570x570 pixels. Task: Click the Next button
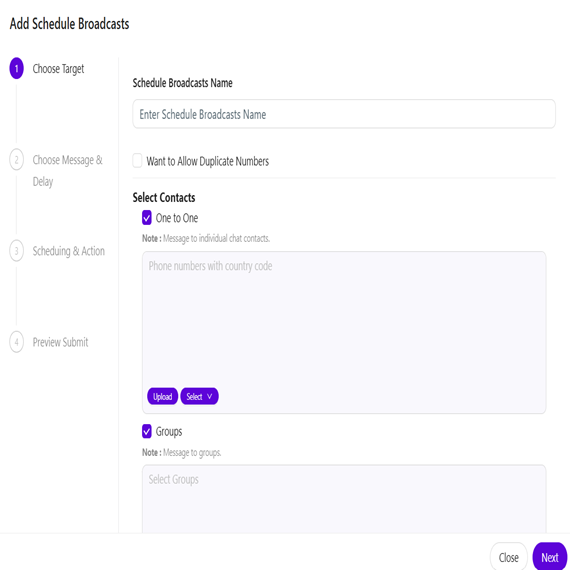coord(550,557)
